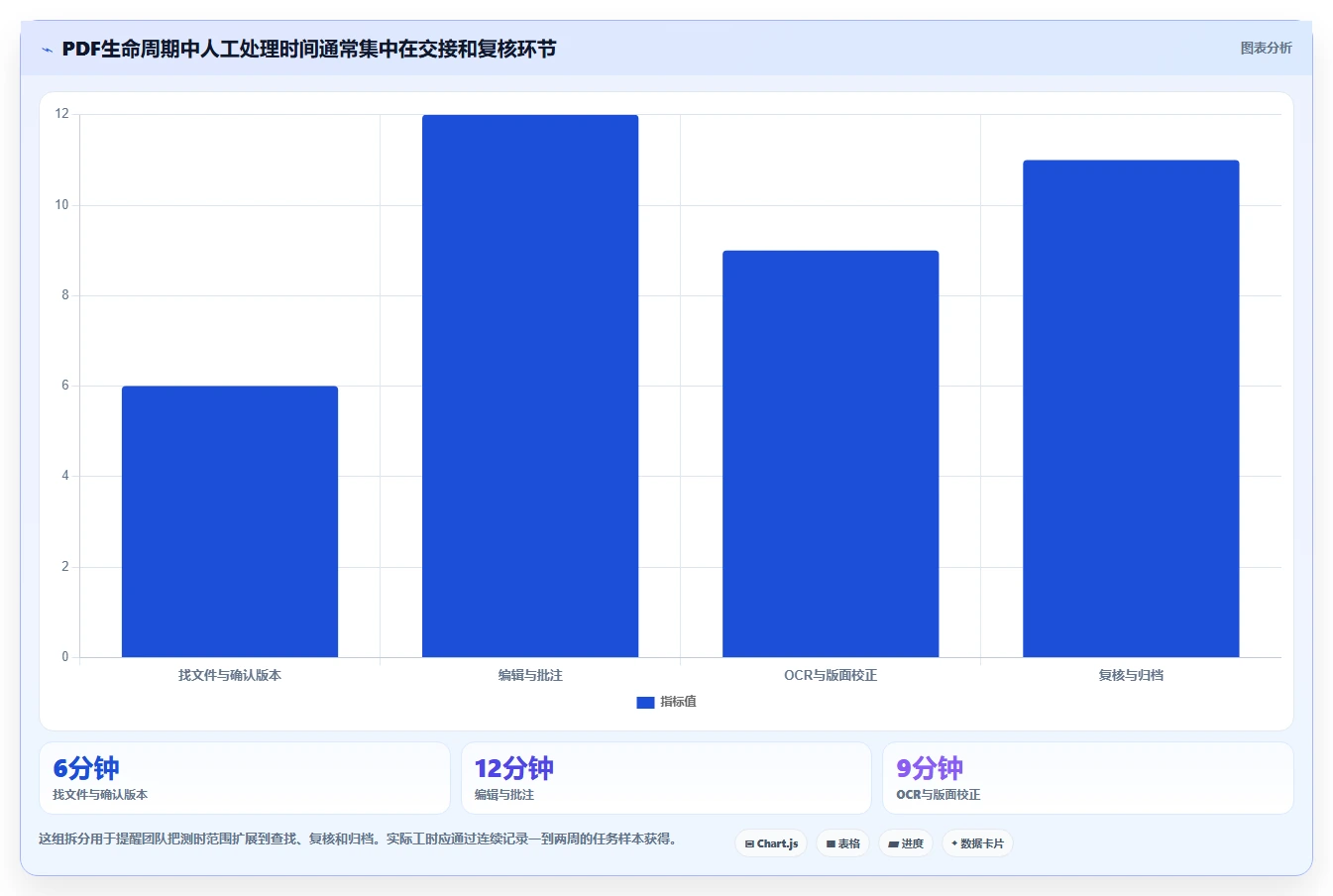Click the y-axis tick label 0

click(x=65, y=657)
